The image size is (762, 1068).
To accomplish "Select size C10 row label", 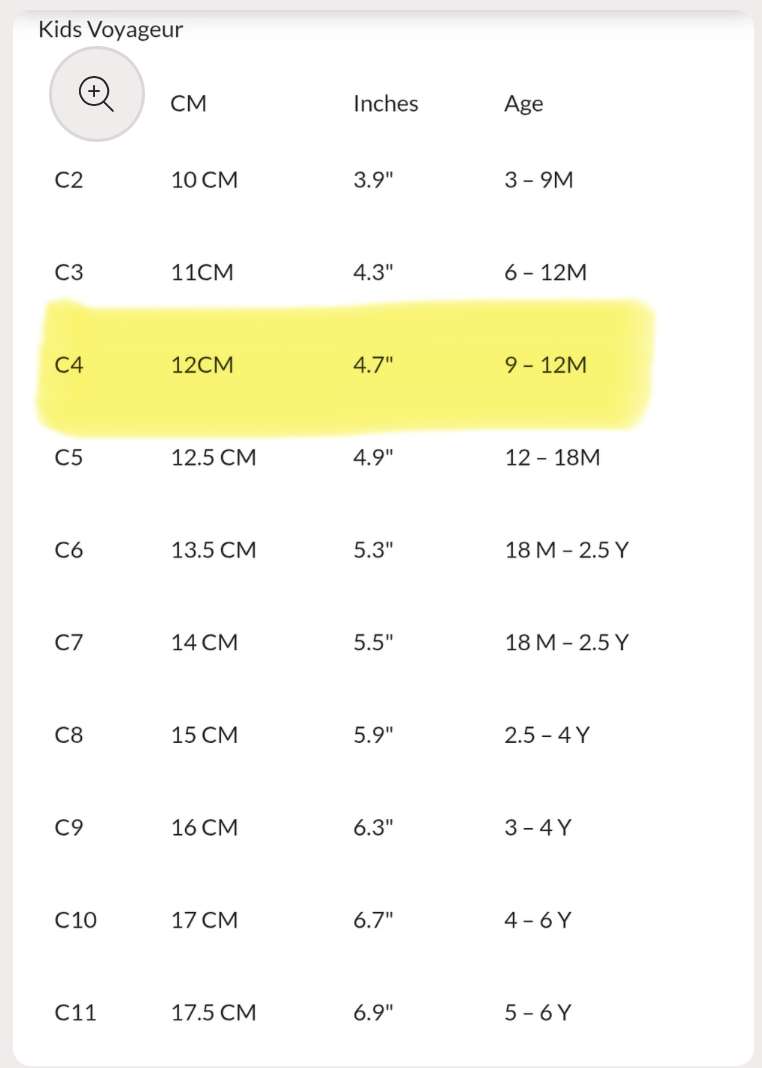I will 76,920.
